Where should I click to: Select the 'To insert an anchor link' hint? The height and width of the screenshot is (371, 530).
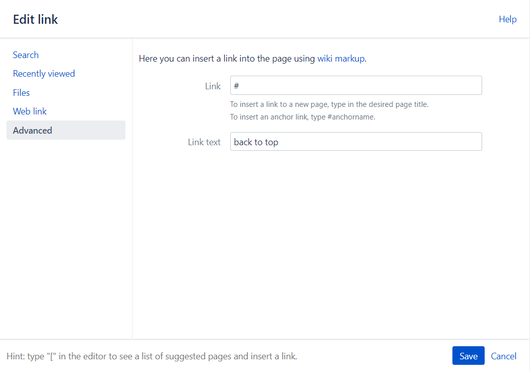303,117
